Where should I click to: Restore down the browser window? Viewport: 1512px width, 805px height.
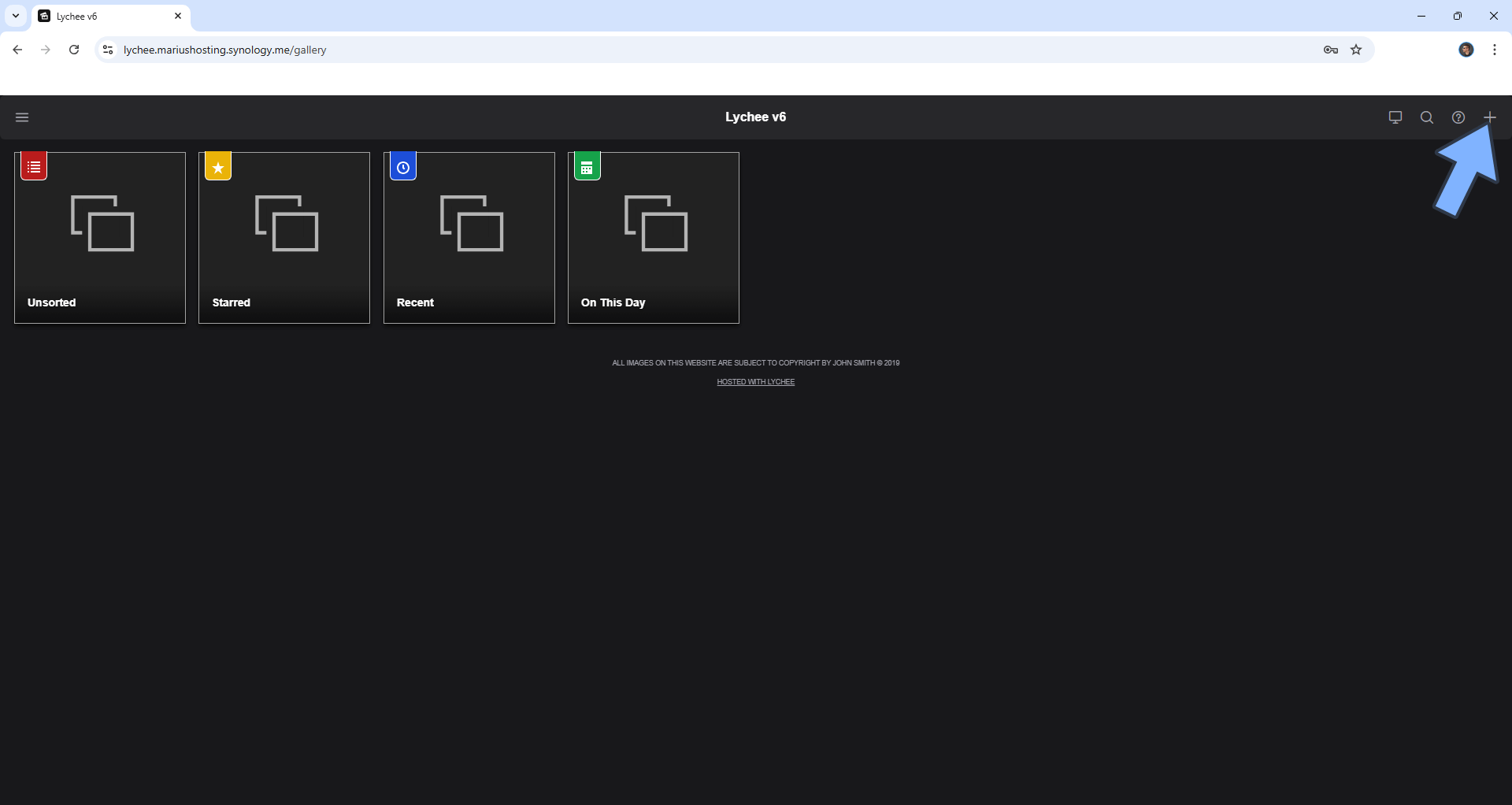point(1458,16)
